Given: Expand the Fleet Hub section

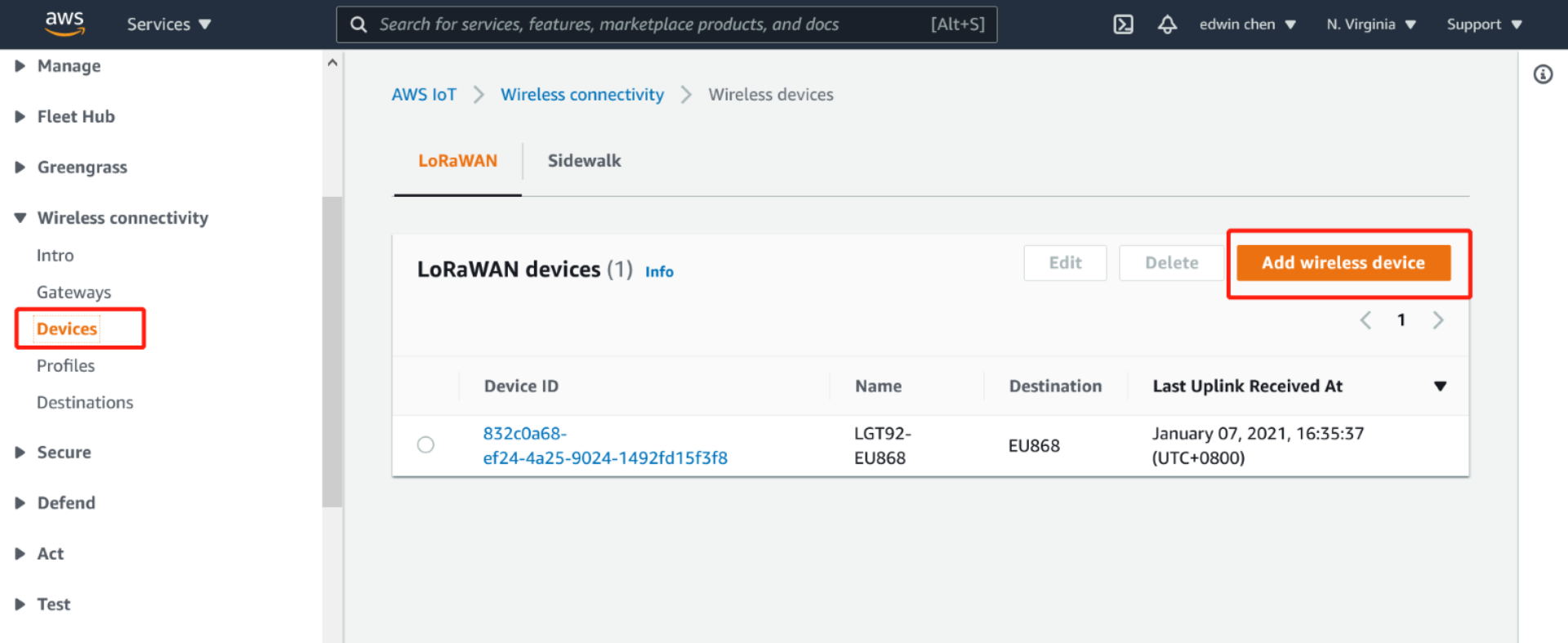Looking at the screenshot, I should click(x=65, y=117).
